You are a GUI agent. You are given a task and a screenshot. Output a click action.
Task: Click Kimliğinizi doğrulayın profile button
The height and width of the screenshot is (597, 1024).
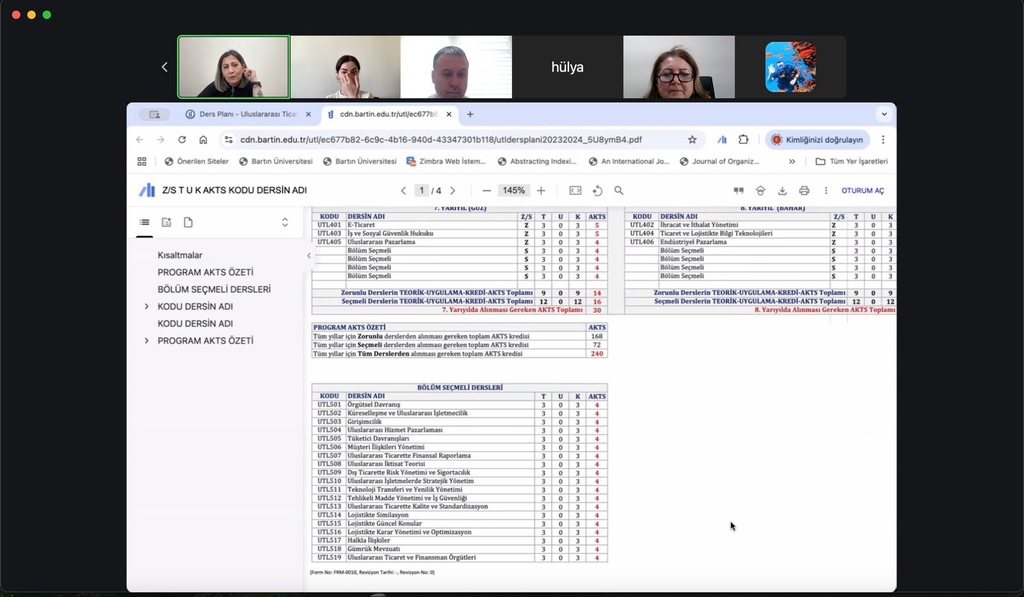click(x=818, y=140)
